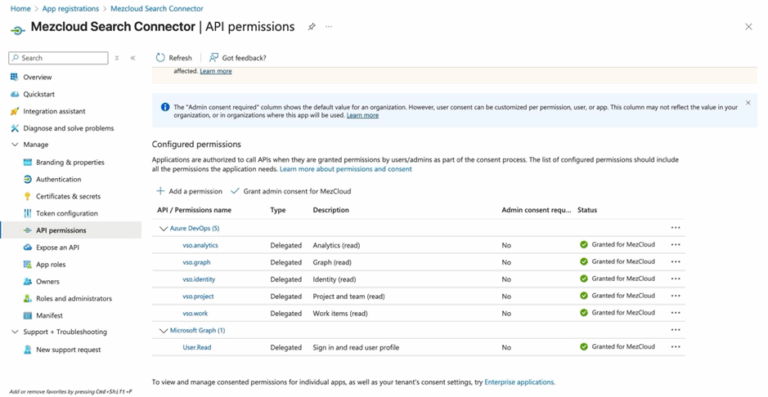The width and height of the screenshot is (768, 397).
Task: Click the App roles icon
Action: pos(27,264)
